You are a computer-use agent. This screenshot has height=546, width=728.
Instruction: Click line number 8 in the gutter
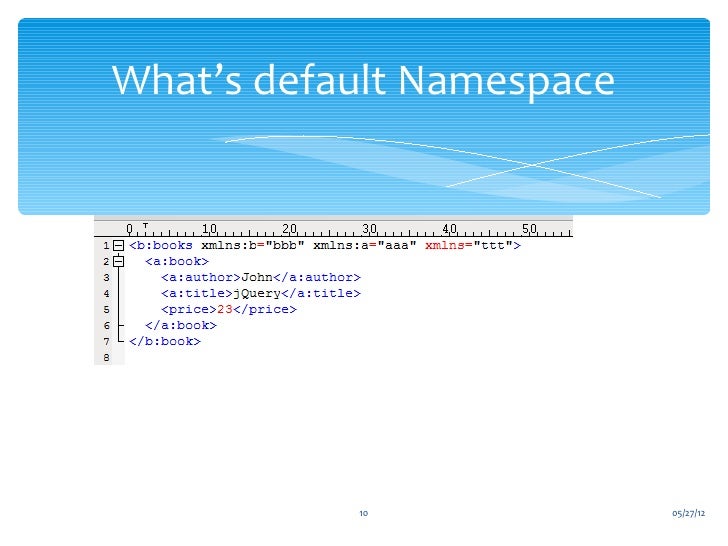107,358
